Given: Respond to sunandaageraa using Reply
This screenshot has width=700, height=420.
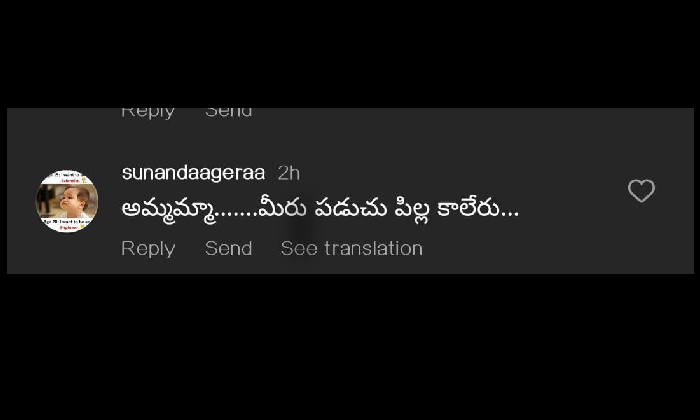Looking at the screenshot, I should 148,249.
